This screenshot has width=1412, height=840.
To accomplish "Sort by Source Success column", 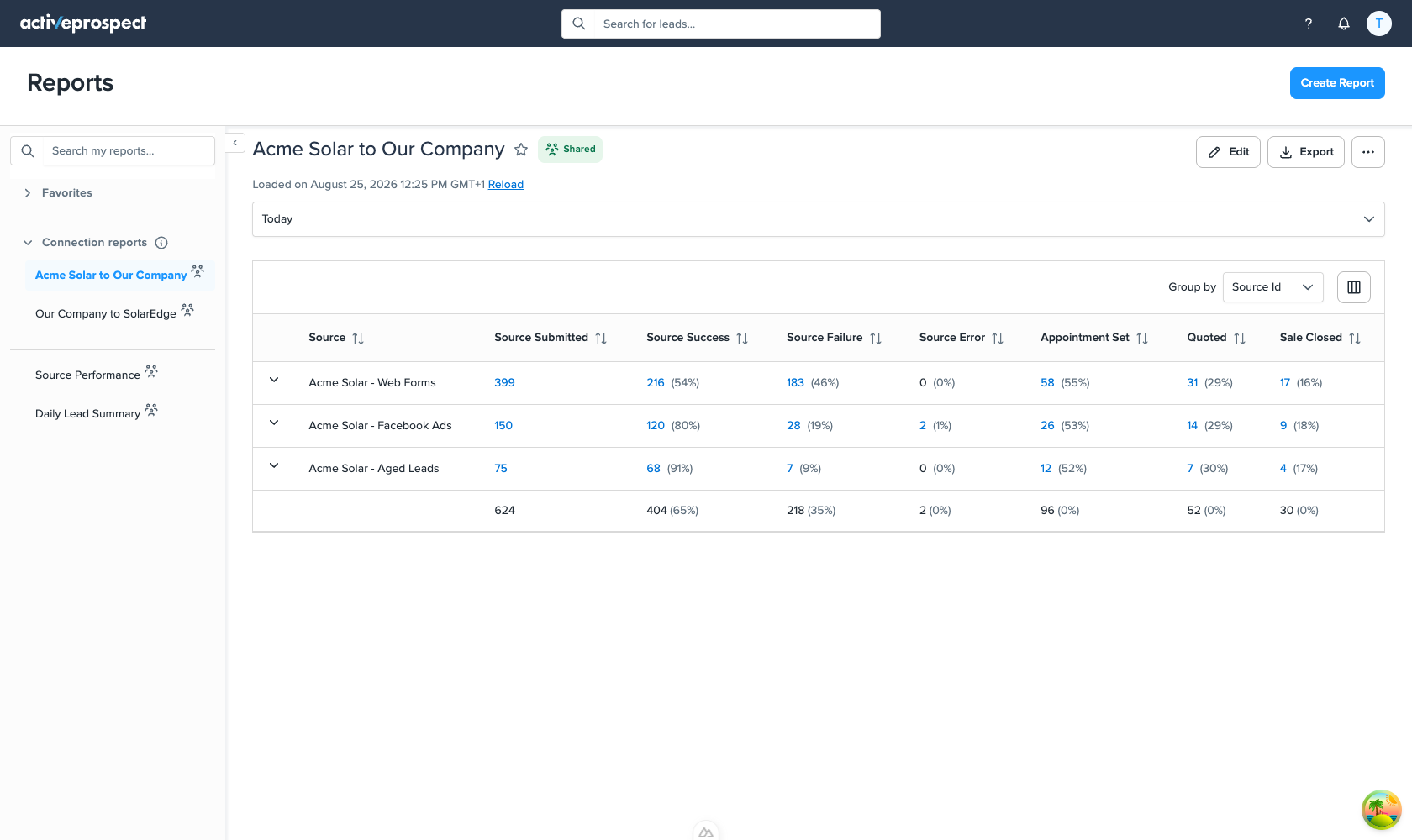I will coord(742,338).
